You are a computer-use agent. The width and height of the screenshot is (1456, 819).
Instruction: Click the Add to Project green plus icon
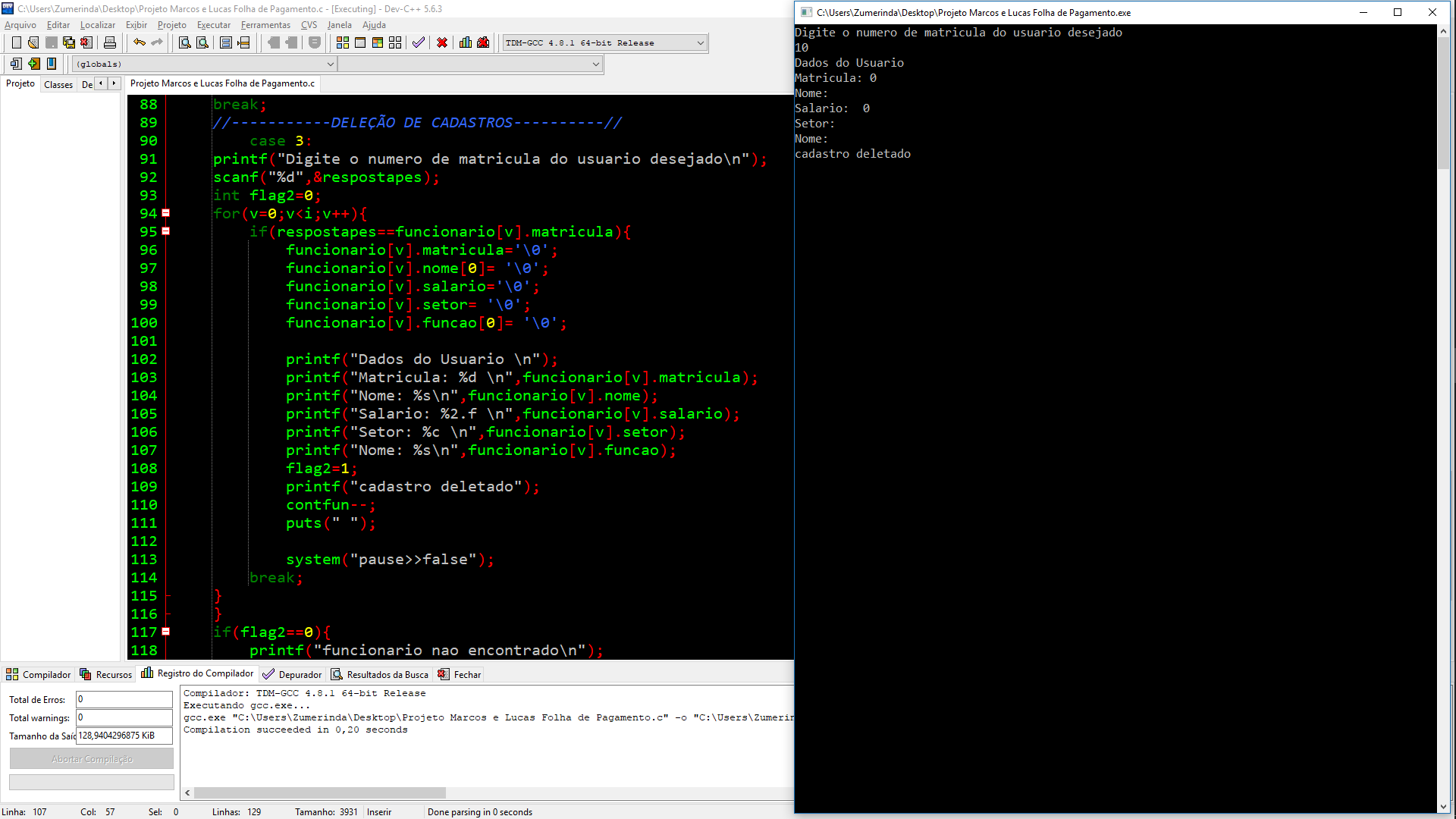point(33,64)
